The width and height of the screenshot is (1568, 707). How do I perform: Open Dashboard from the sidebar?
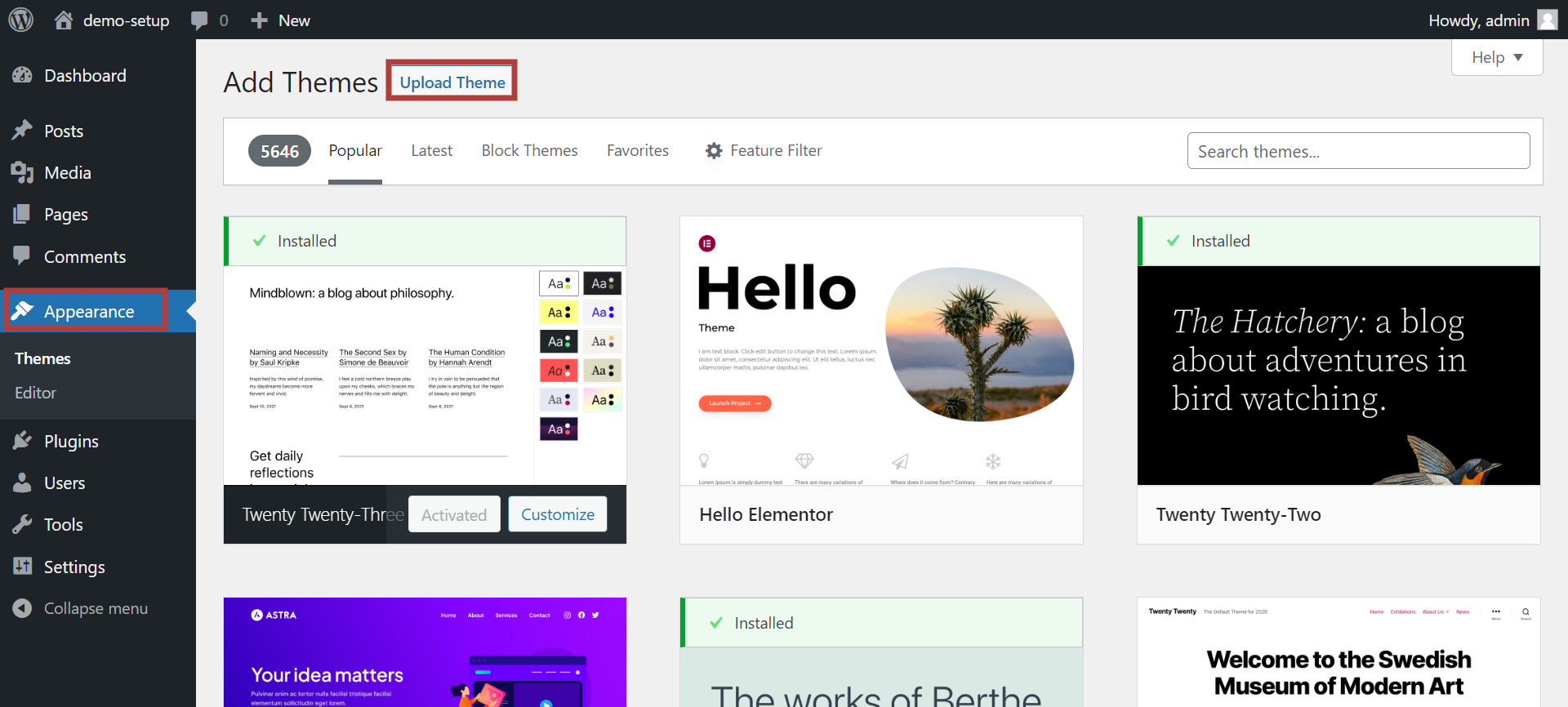pyautogui.click(x=85, y=76)
